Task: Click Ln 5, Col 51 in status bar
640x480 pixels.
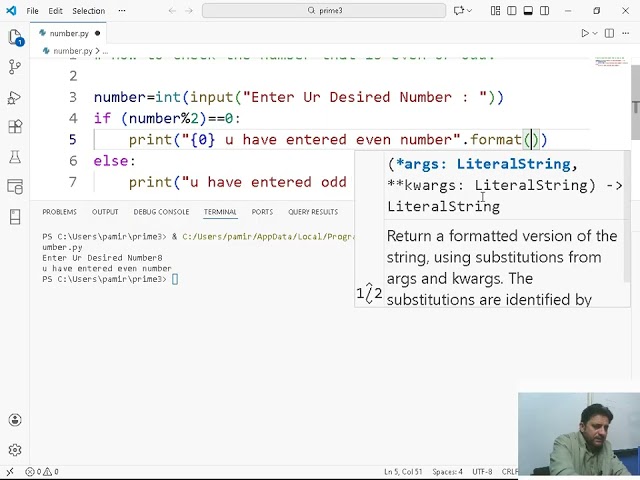Action: pyautogui.click(x=403, y=472)
